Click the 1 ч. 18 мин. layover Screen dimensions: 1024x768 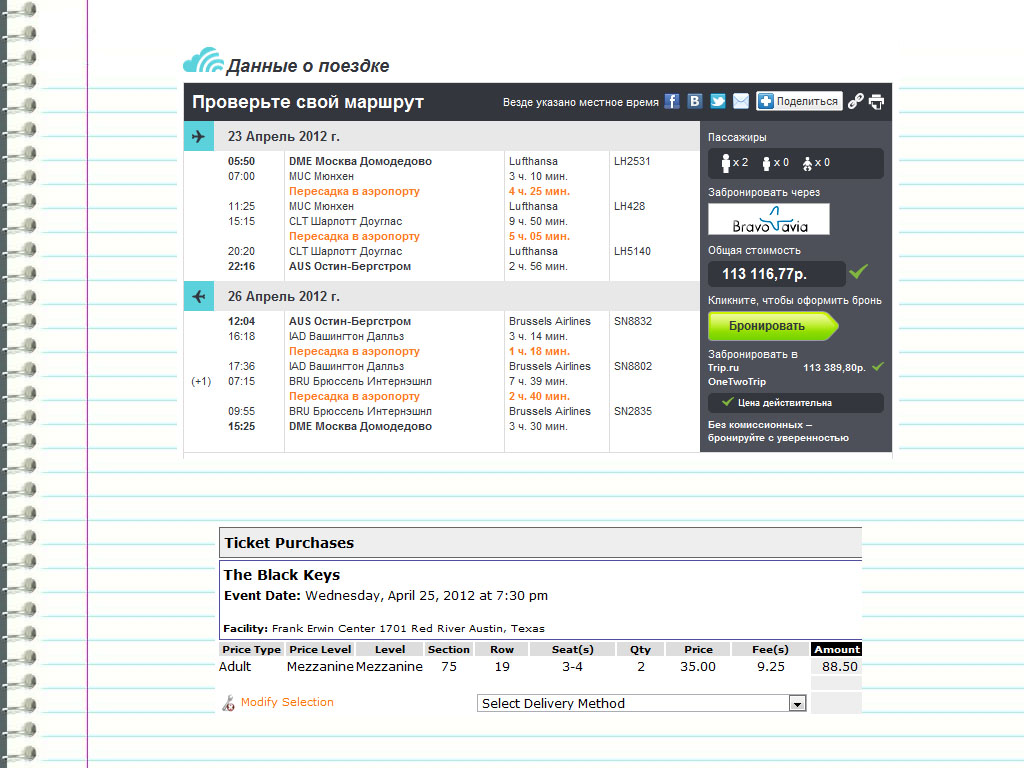click(x=539, y=351)
